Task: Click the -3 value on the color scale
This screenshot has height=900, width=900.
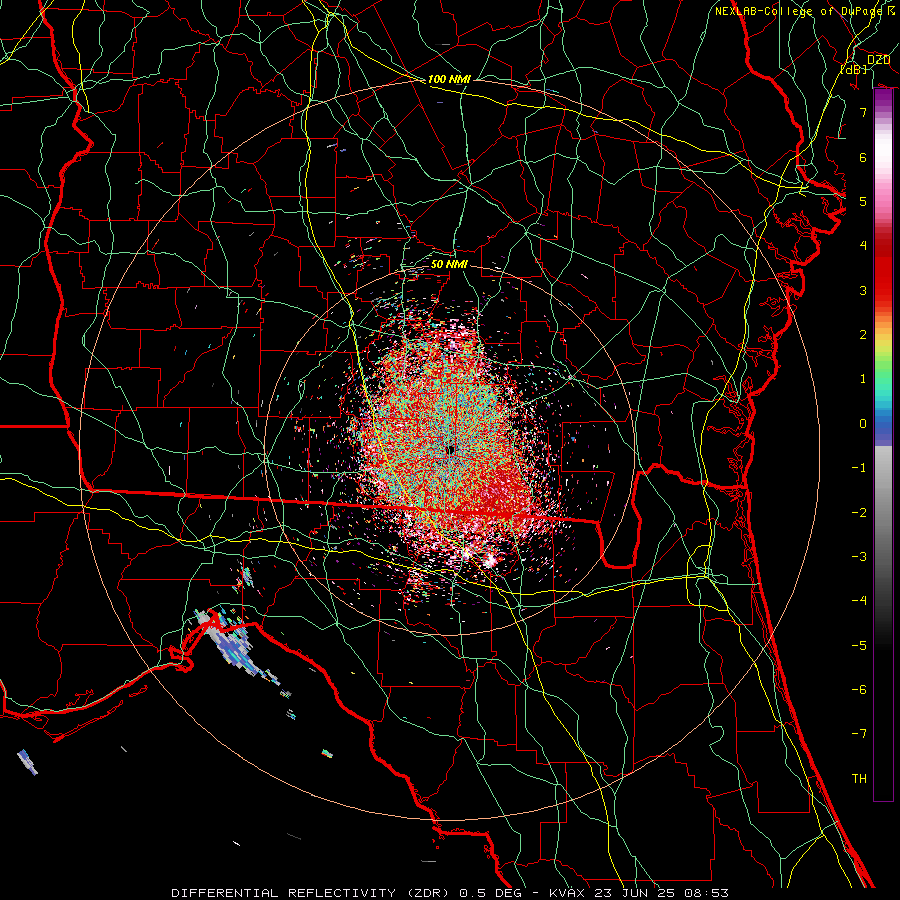Action: coord(859,557)
